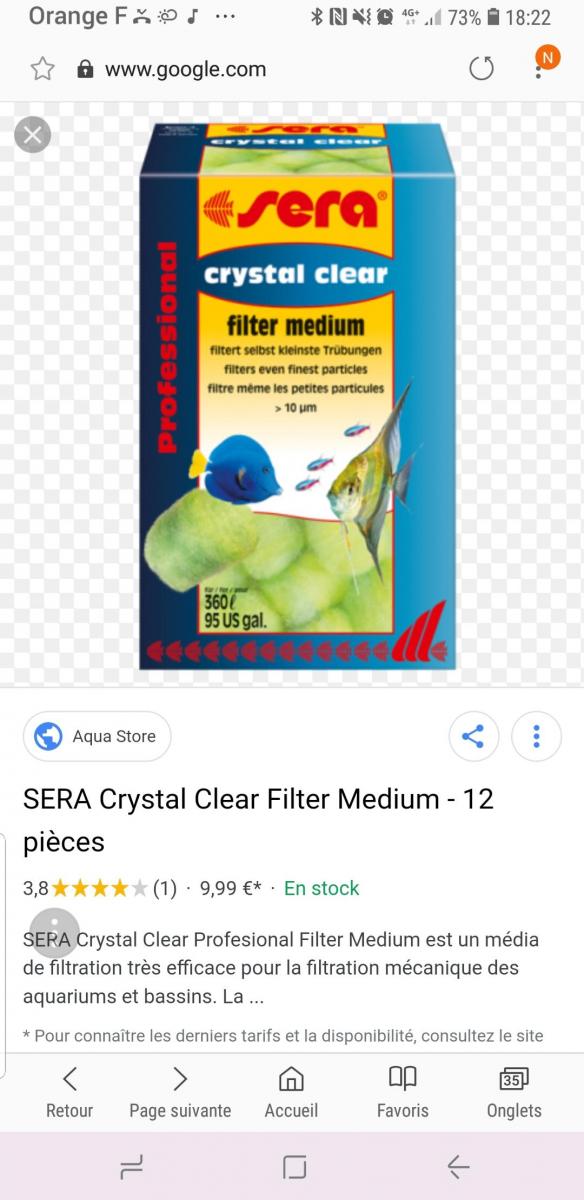Tap Android recent apps navigation icon

[131, 1167]
